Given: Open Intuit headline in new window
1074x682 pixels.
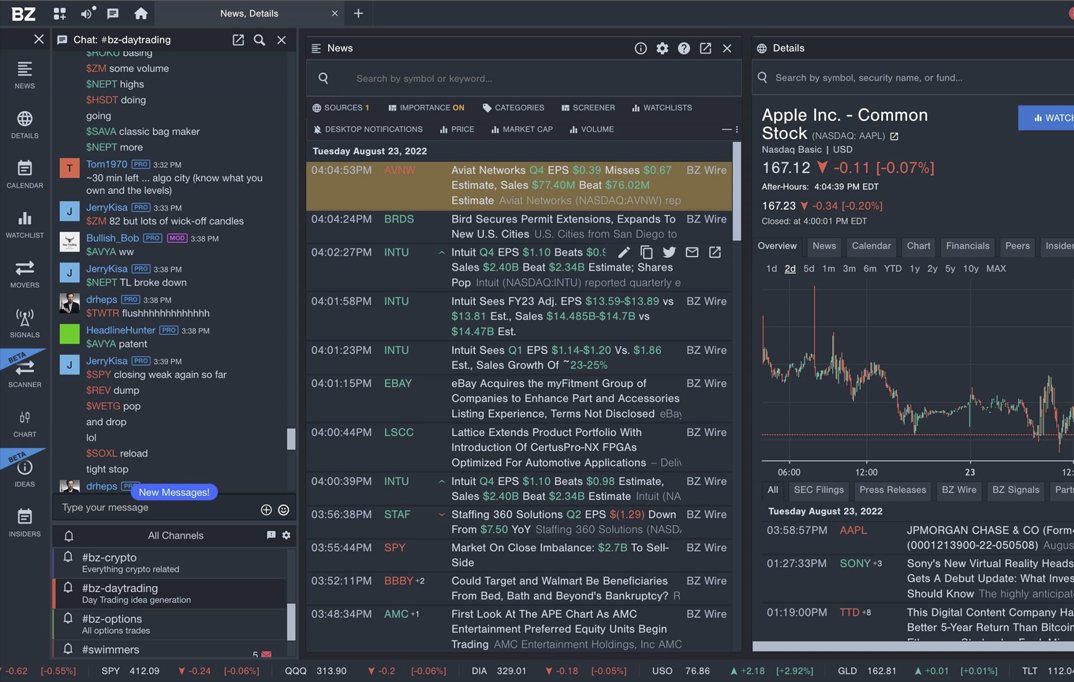Looking at the screenshot, I should click(714, 252).
